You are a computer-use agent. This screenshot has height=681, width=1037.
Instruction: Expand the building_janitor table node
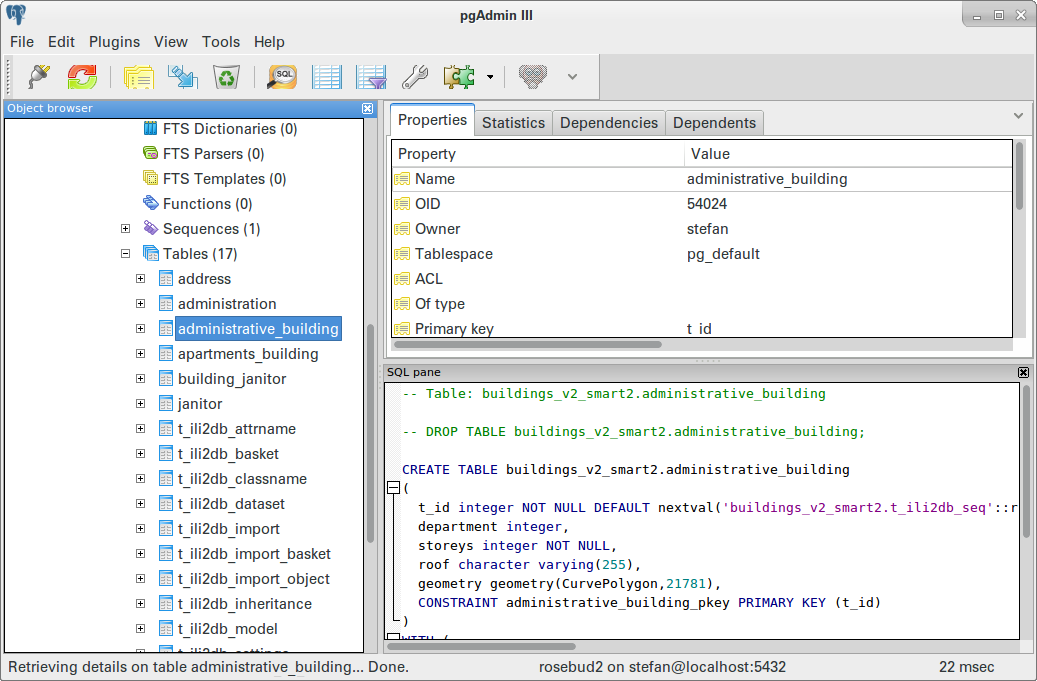(140, 379)
